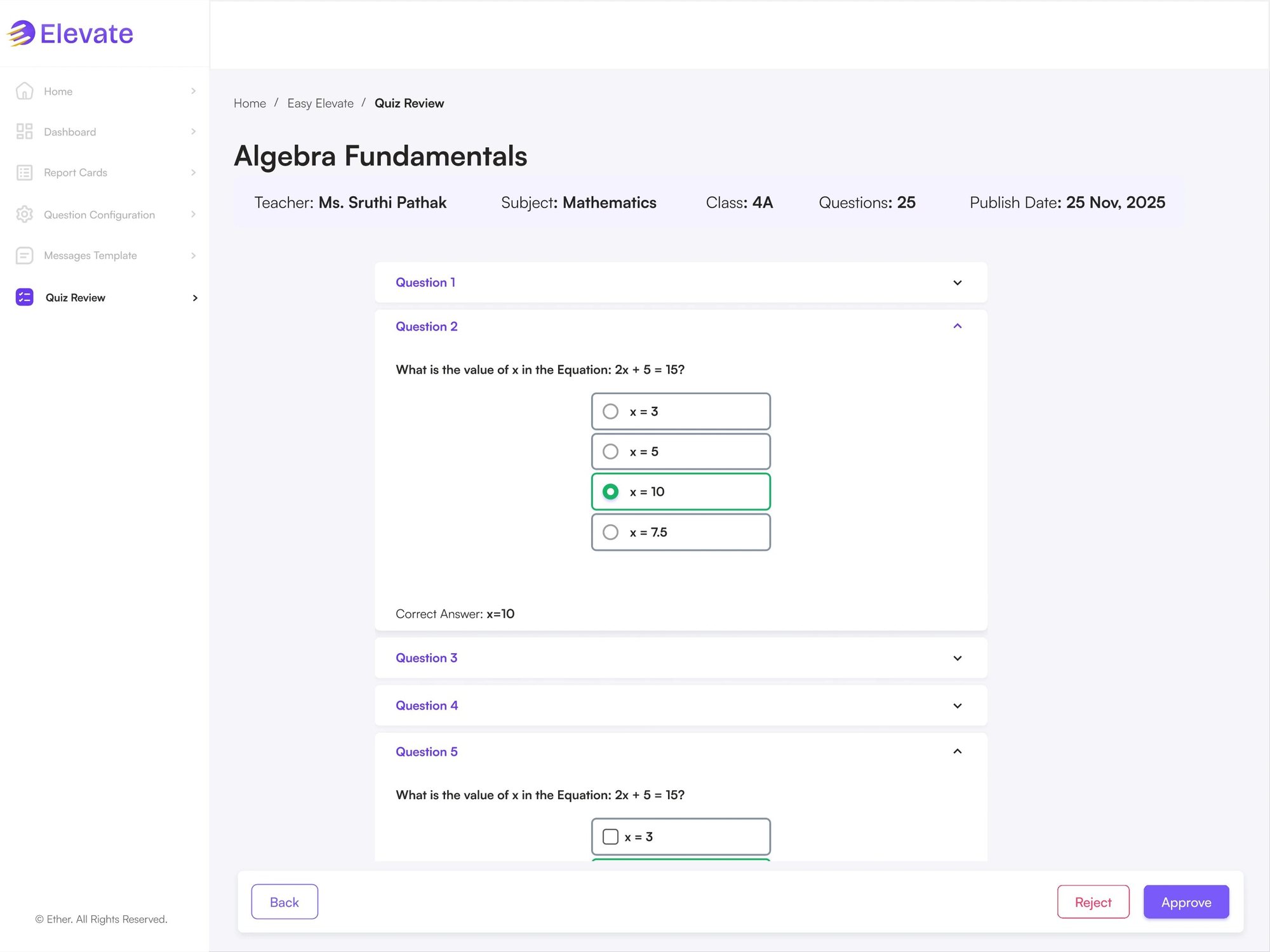The width and height of the screenshot is (1270, 952).
Task: Click the 'Correct Answer: x=10' text
Action: click(455, 614)
